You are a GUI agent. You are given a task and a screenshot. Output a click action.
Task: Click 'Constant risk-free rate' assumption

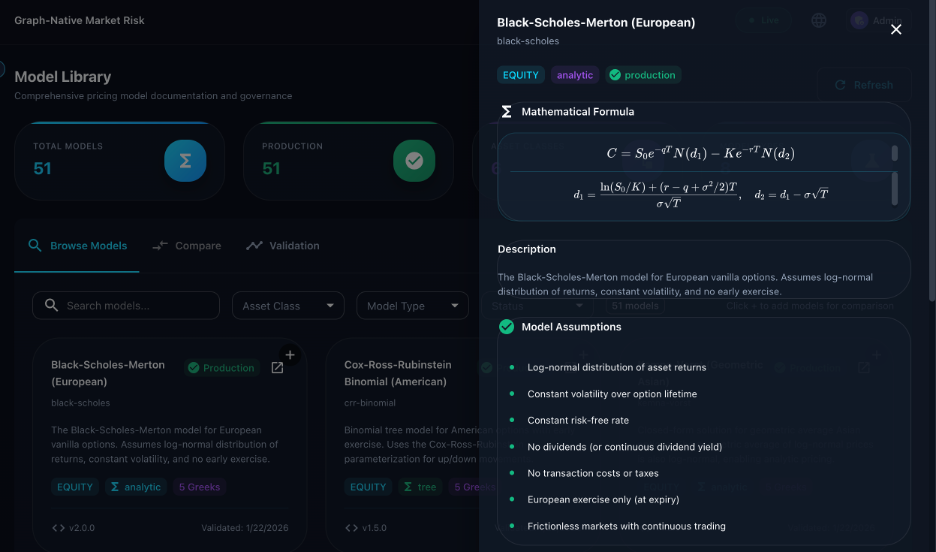[x=578, y=420]
